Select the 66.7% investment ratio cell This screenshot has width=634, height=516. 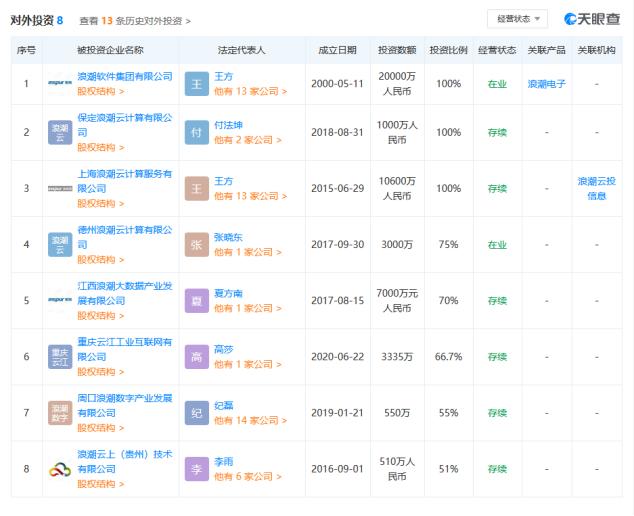[448, 357]
